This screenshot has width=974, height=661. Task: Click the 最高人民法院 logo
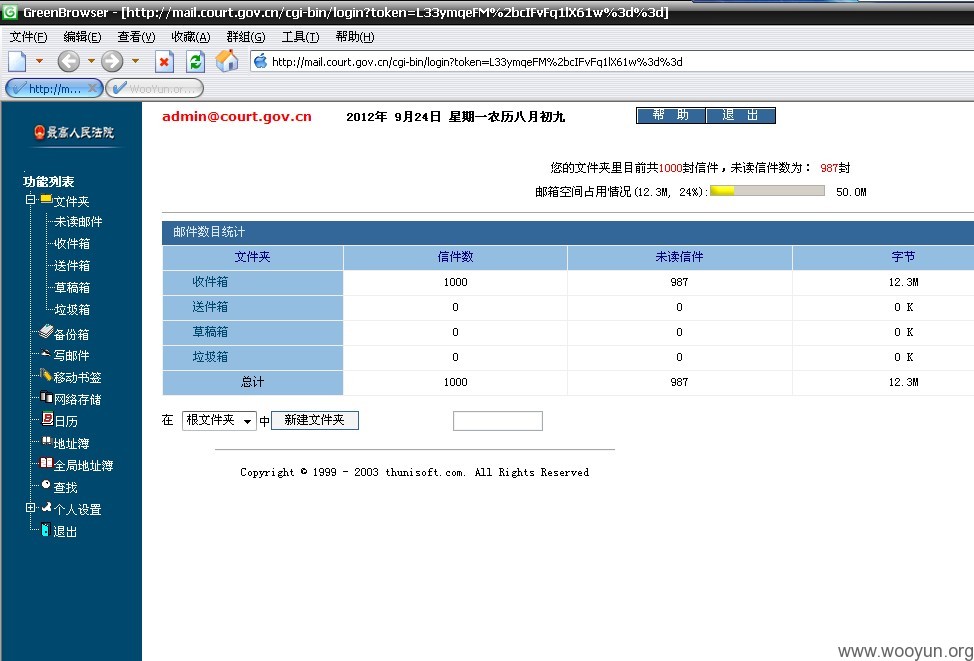pyautogui.click(x=73, y=132)
